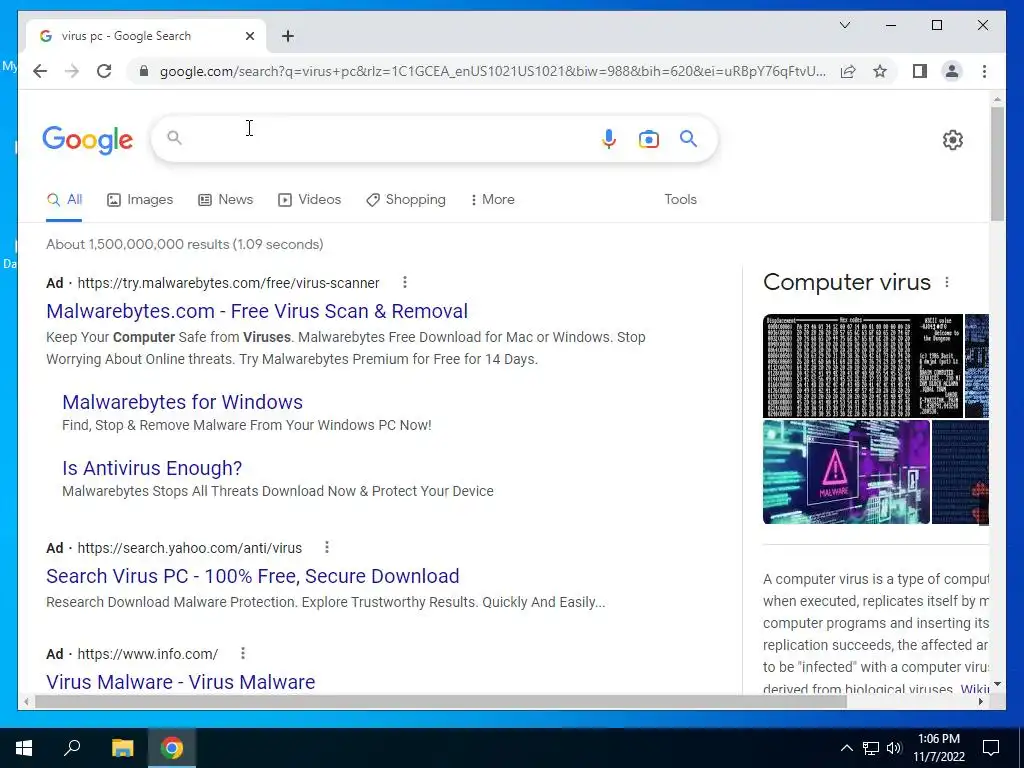Open options dots for the Yahoo ad
Viewport: 1024px width, 768px height.
(x=327, y=547)
